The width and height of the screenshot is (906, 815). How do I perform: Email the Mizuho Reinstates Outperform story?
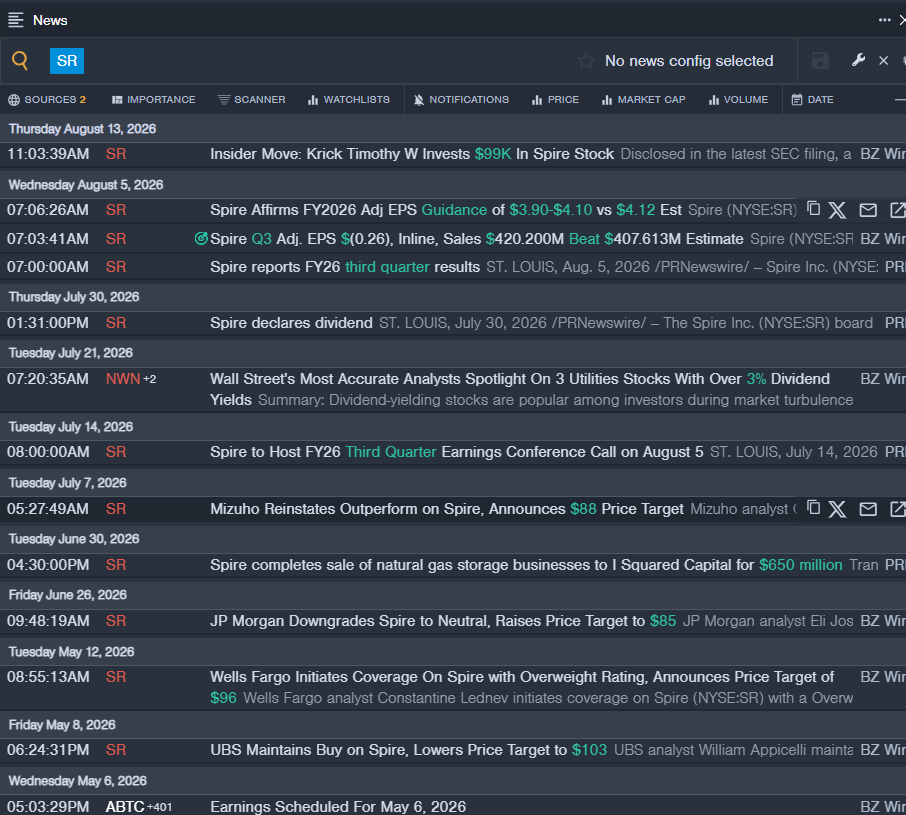(x=868, y=509)
